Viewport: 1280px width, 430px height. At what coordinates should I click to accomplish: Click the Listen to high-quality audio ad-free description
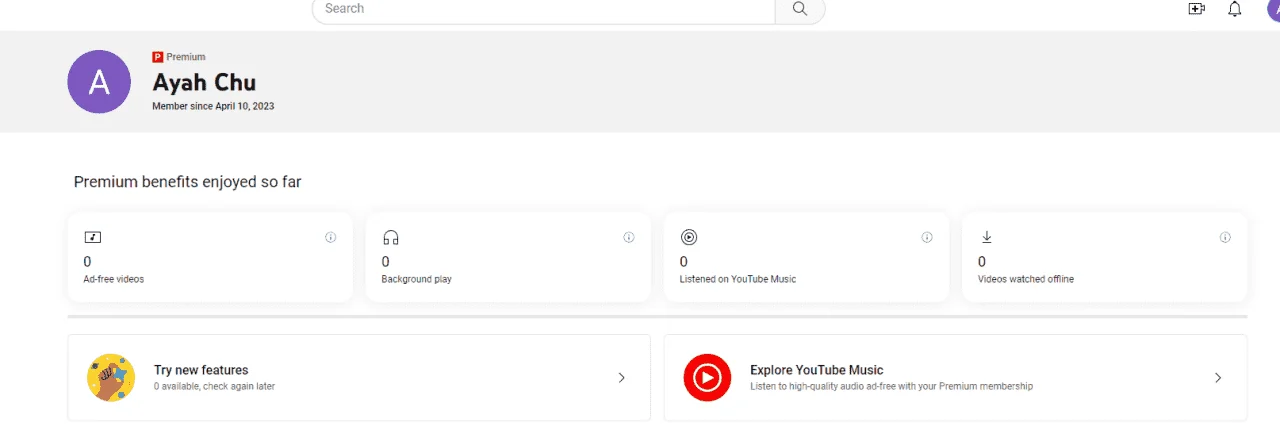click(892, 386)
